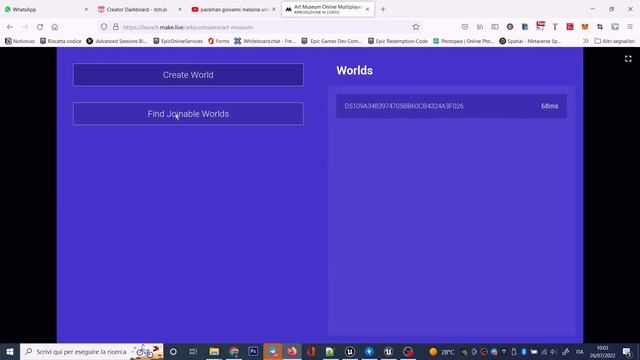Open the Riscatta codice bookmark
Image resolution: width=640 pixels, height=360 pixels.
(60, 41)
